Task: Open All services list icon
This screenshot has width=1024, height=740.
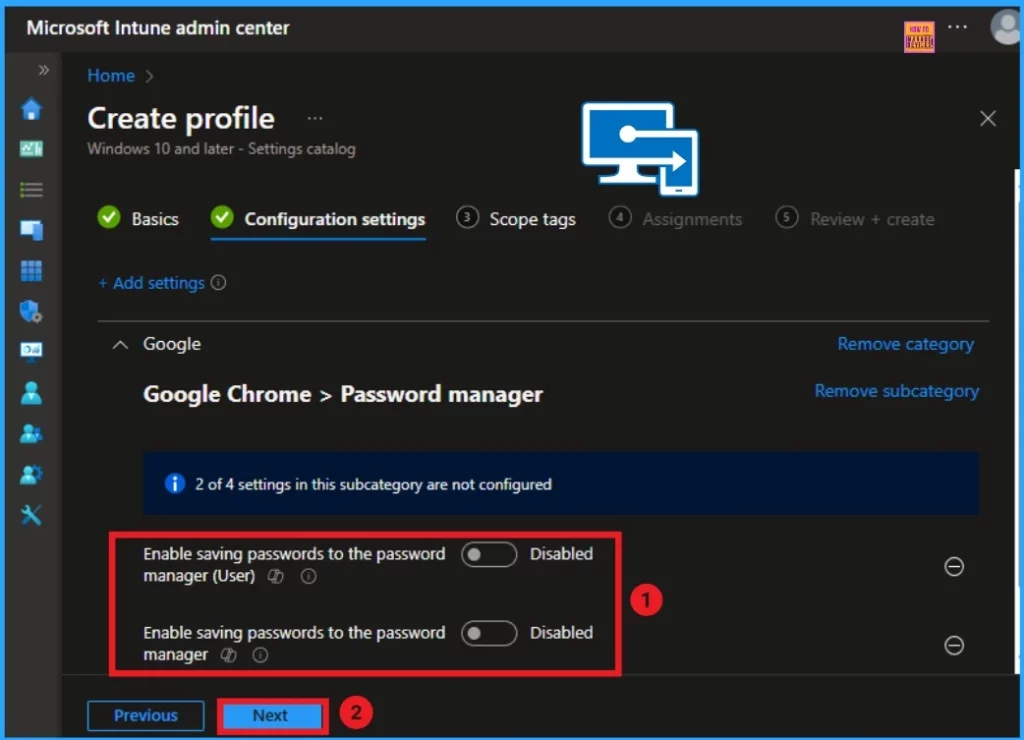Action: coord(31,190)
